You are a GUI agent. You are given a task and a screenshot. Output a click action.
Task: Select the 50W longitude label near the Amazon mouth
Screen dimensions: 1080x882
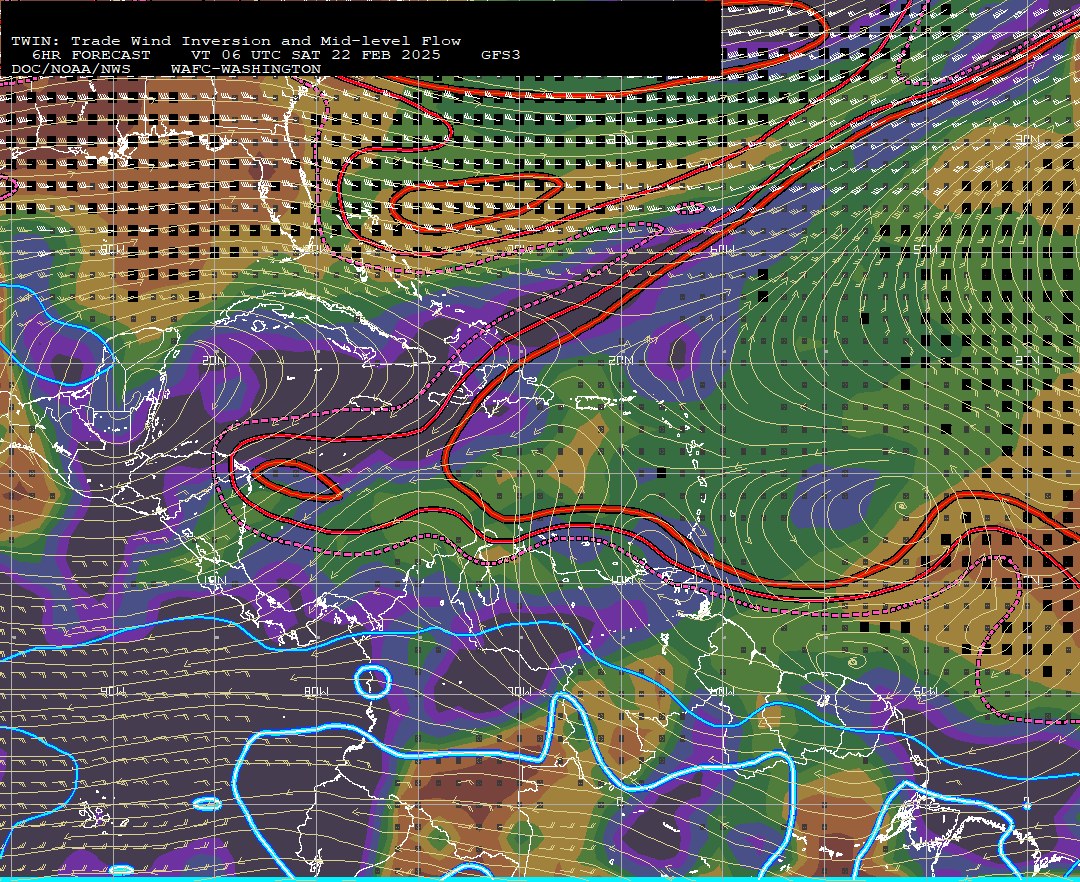pyautogui.click(x=925, y=691)
